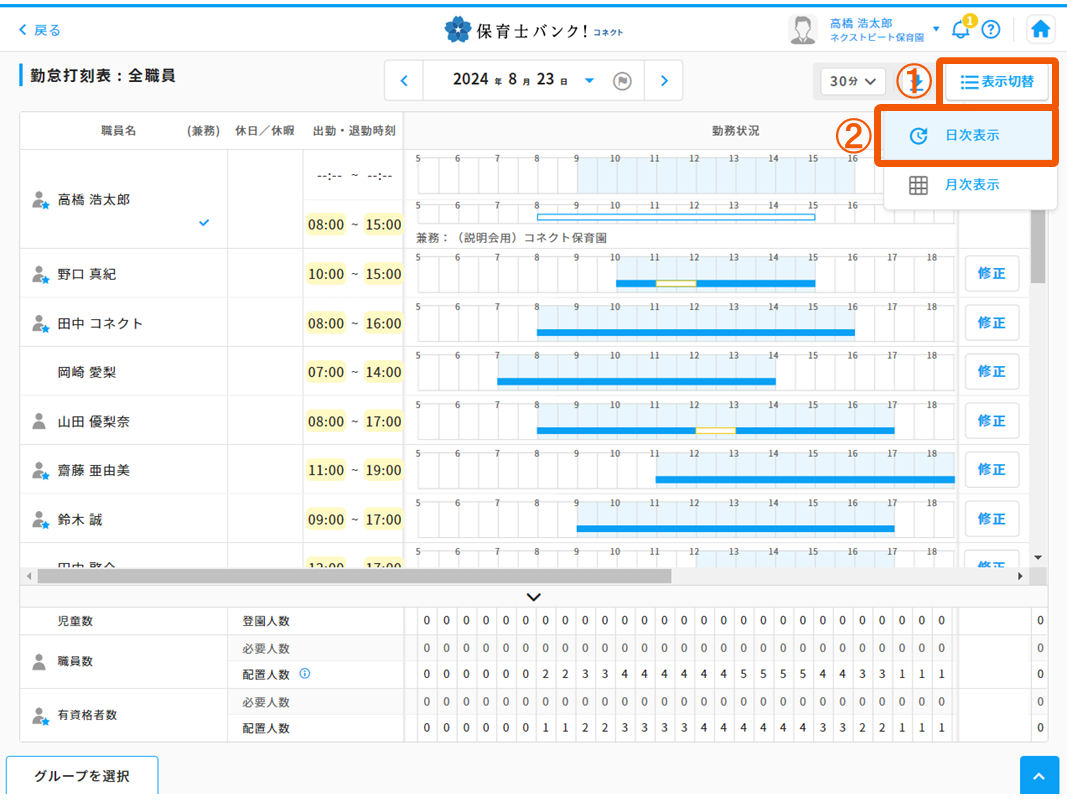Click the 保育士バンク!コネクト logo

pyautogui.click(x=533, y=29)
